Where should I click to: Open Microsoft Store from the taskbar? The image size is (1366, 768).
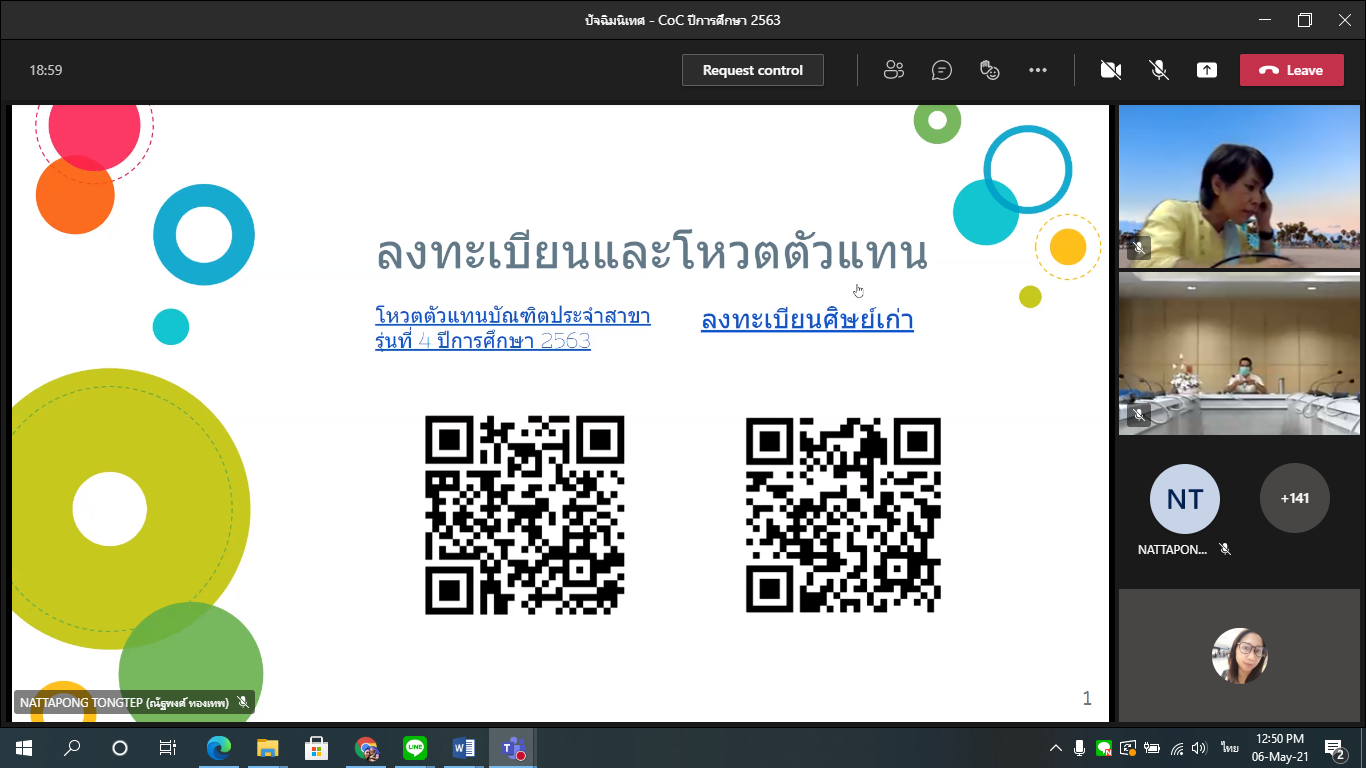tap(316, 747)
